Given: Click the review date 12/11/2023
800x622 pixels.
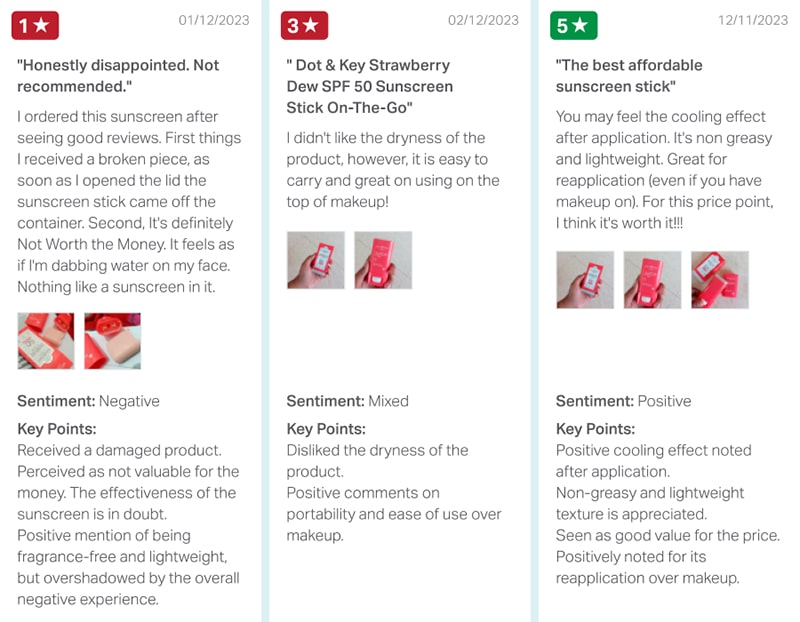Looking at the screenshot, I should (x=753, y=20).
